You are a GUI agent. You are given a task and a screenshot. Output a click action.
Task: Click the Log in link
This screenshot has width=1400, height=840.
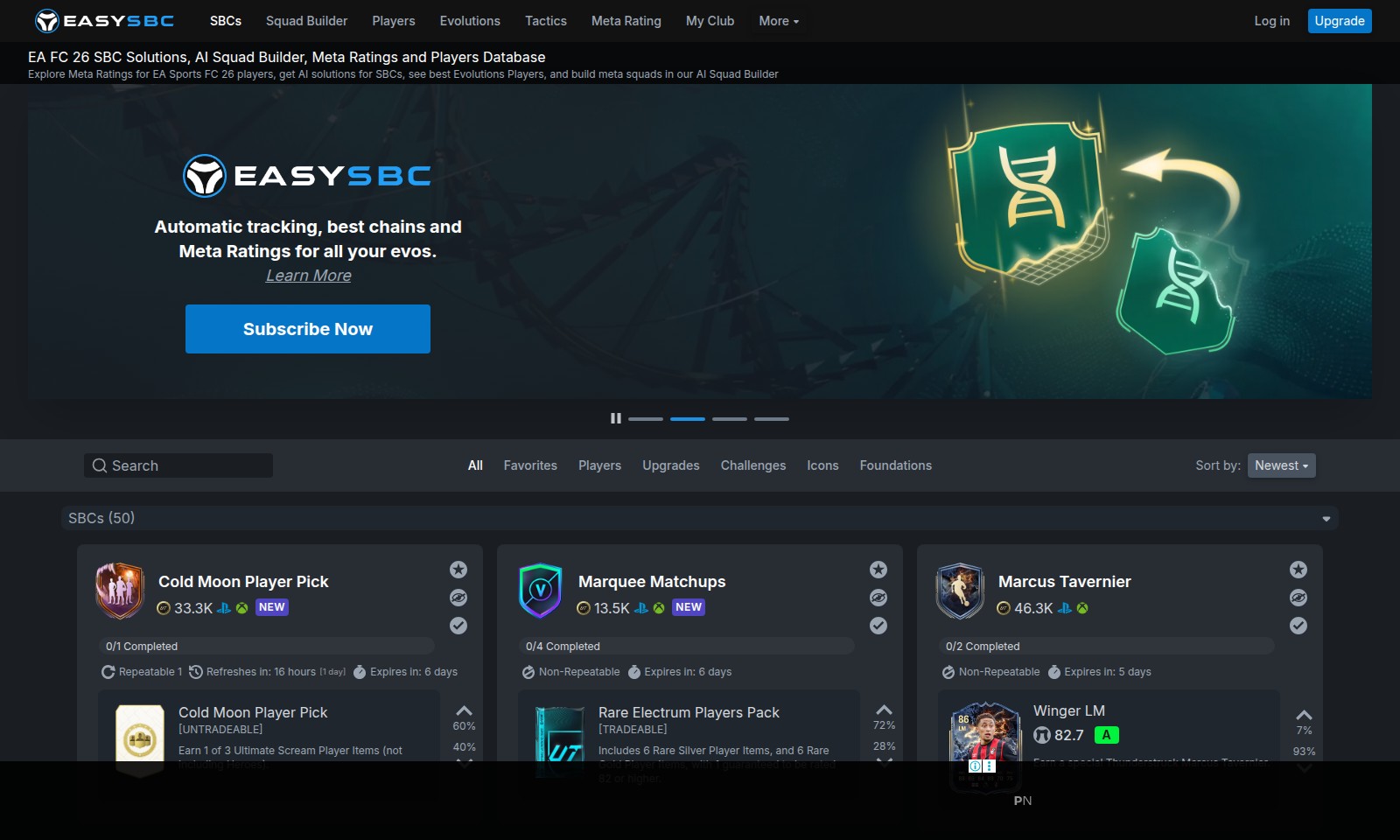[x=1271, y=21]
